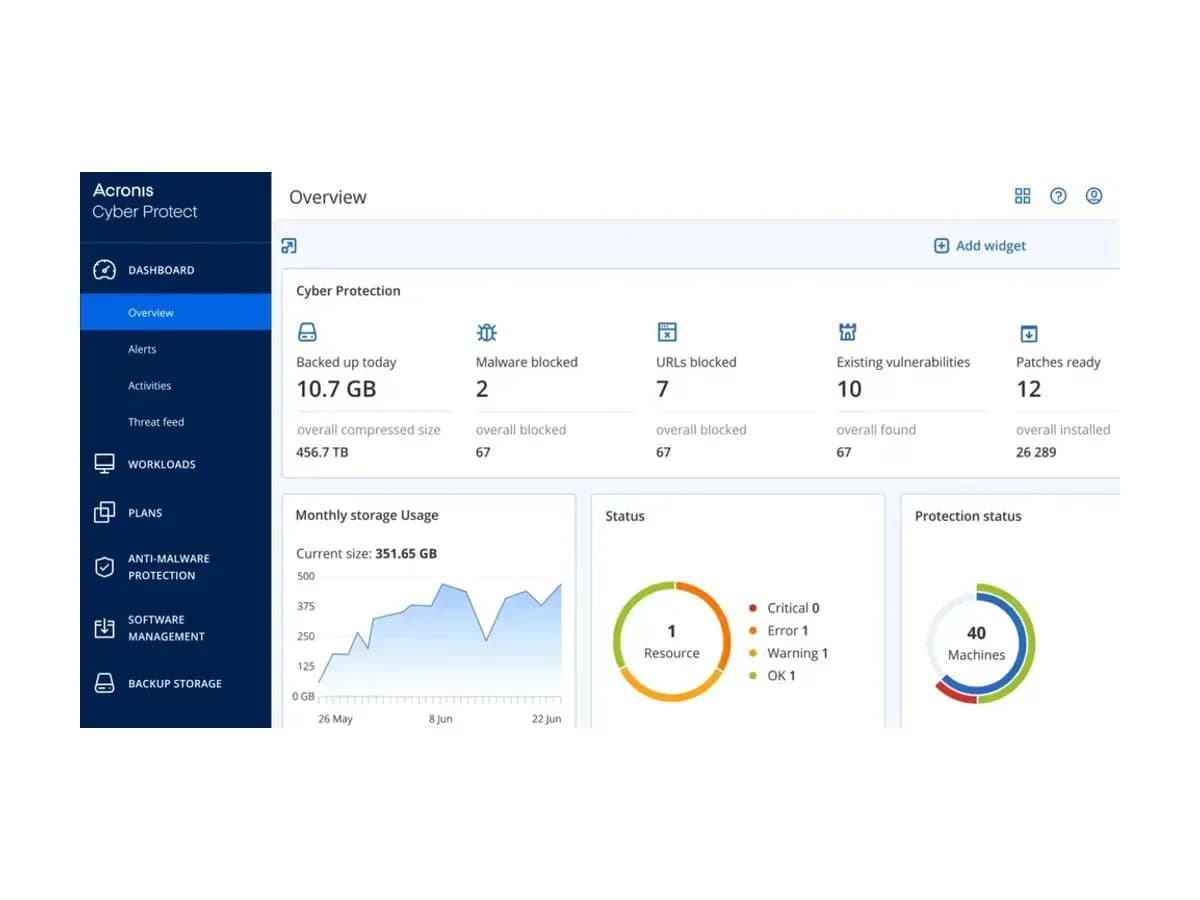Click the Backed up today drive icon
The image size is (1200, 900).
(308, 332)
